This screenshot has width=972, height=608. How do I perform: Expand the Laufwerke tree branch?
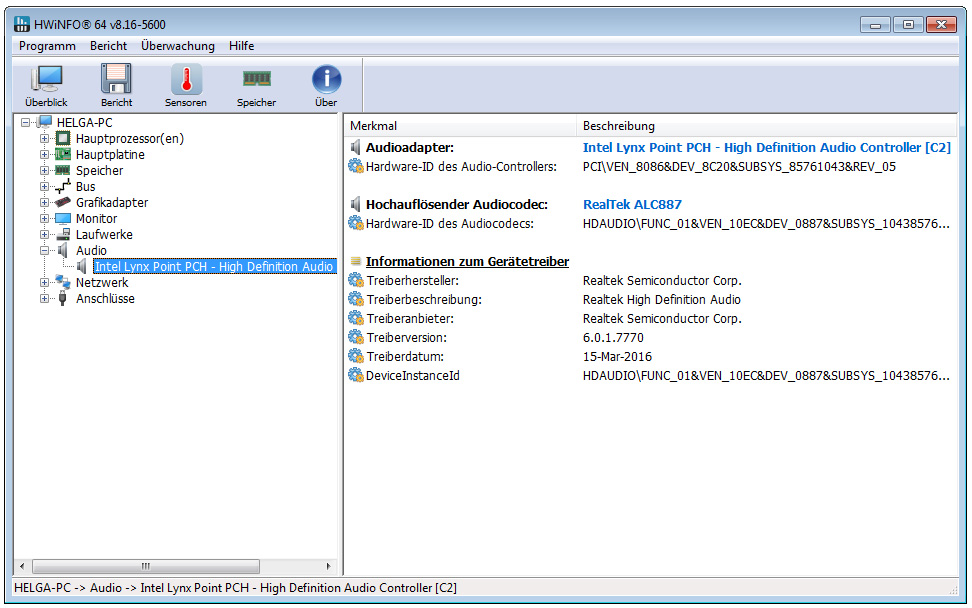pyautogui.click(x=44, y=235)
